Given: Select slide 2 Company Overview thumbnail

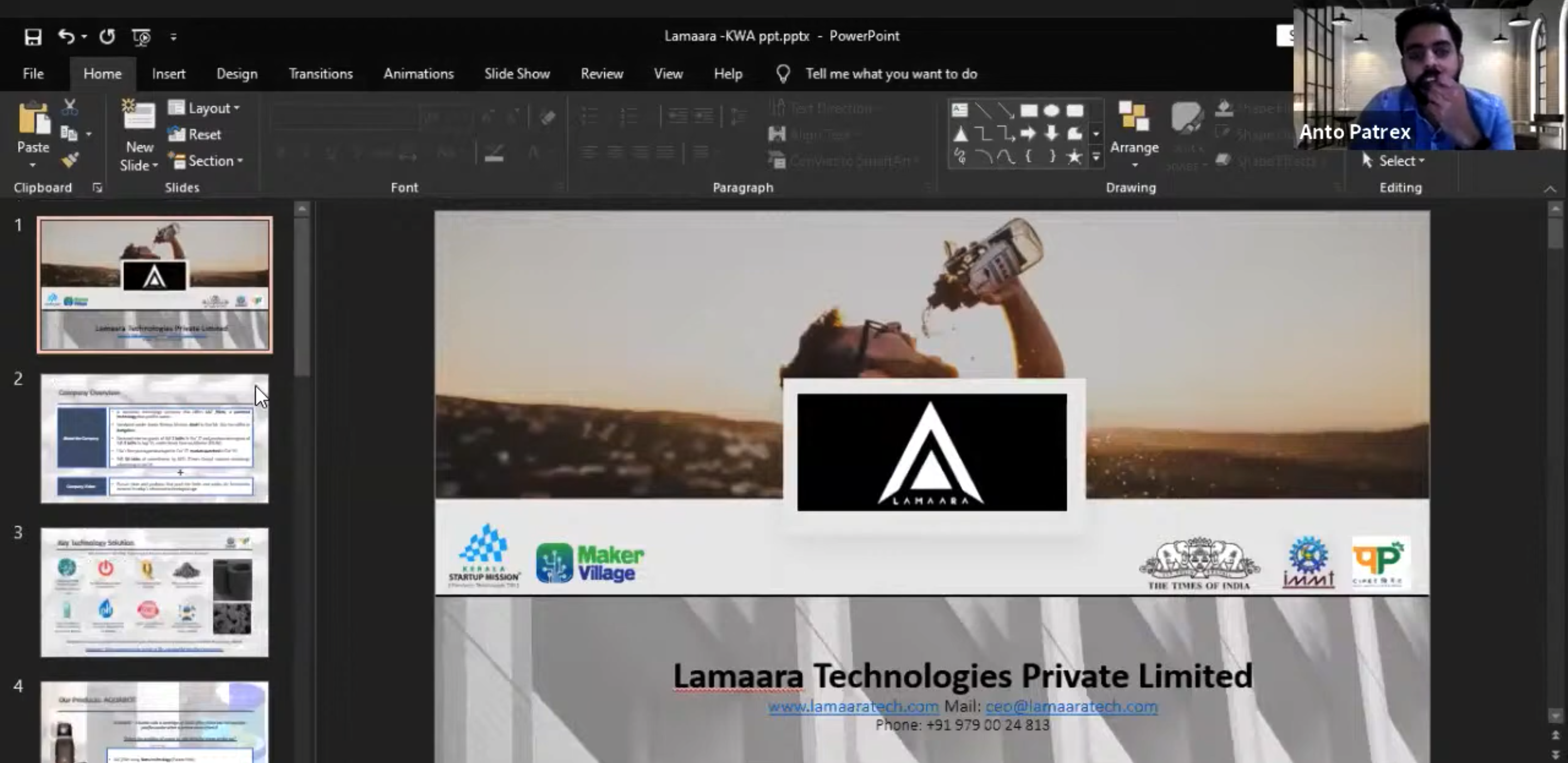Looking at the screenshot, I should (155, 439).
